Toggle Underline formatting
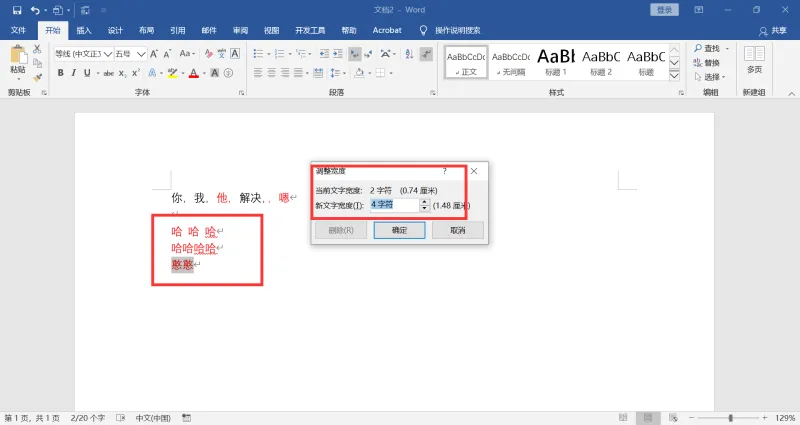 click(x=87, y=73)
